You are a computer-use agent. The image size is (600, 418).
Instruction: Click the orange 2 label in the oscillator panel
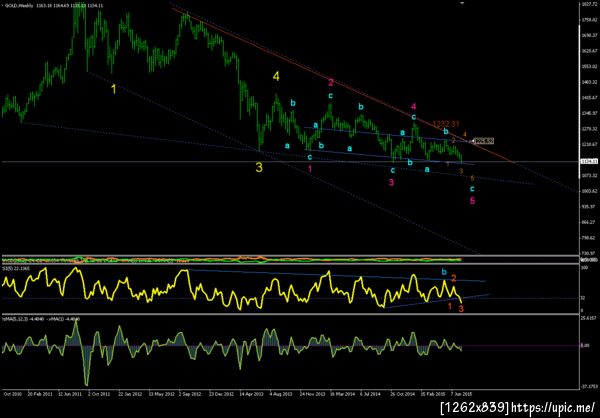[453, 278]
